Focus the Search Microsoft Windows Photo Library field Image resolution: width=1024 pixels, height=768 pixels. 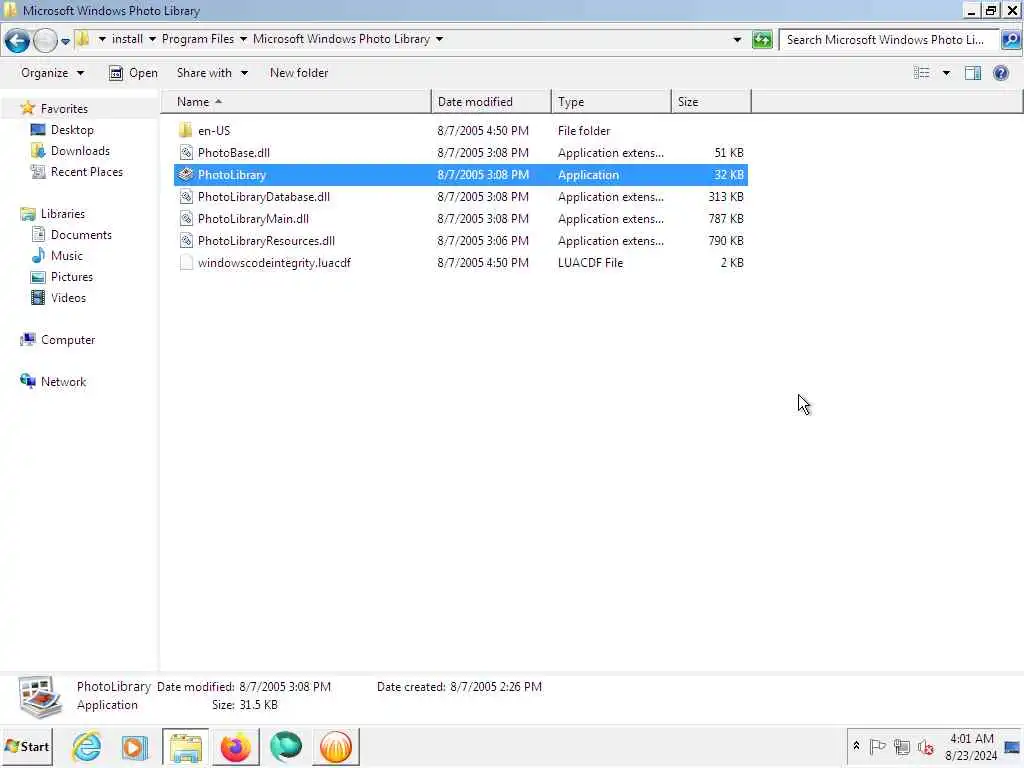tap(887, 40)
